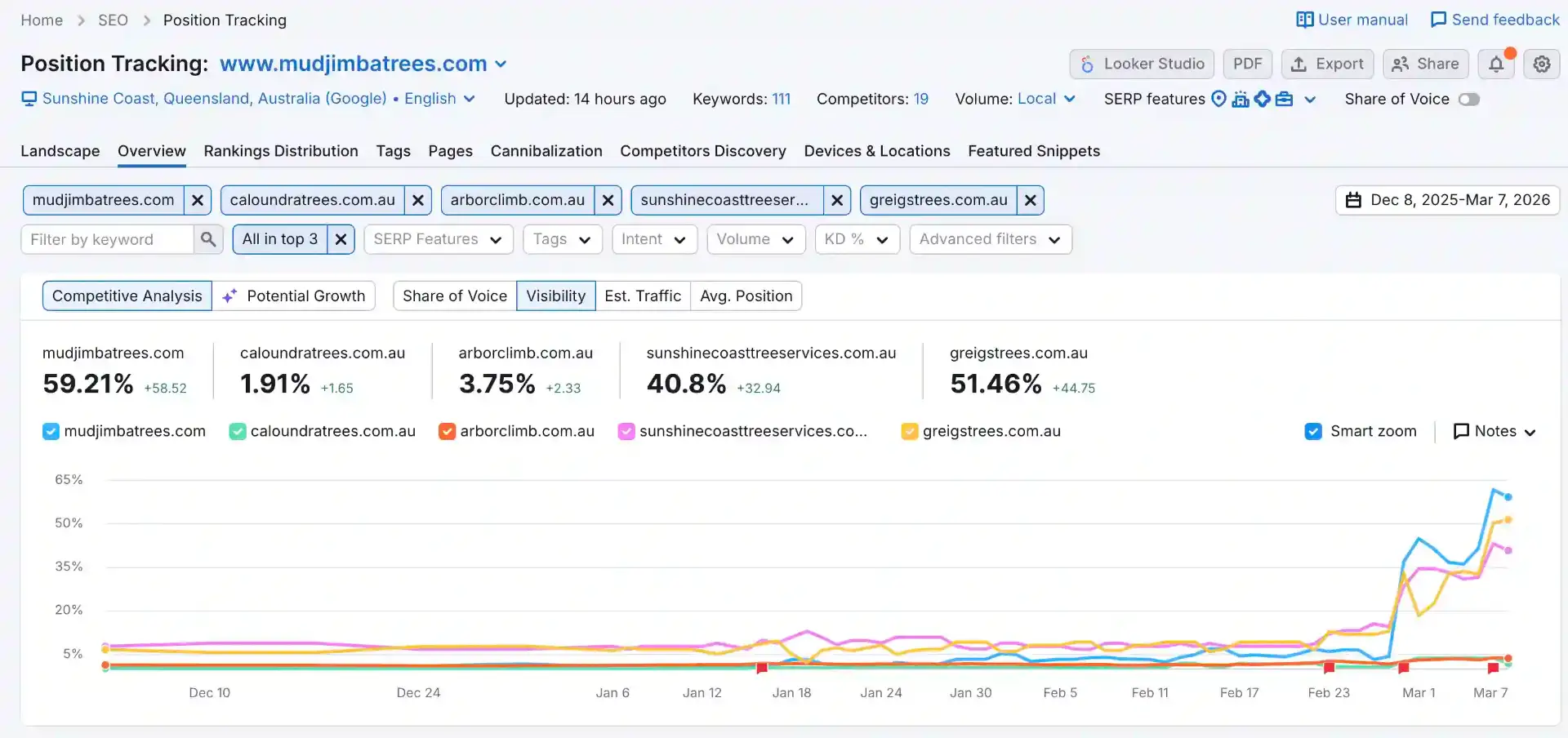Open the project domain selector dropdown
1568x738 pixels.
tap(363, 64)
